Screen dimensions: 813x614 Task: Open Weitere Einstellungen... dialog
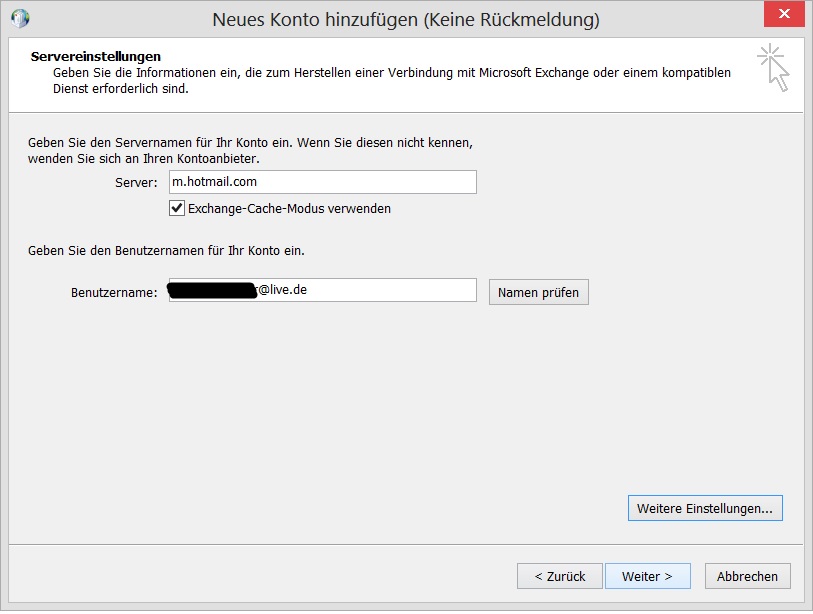tap(705, 508)
